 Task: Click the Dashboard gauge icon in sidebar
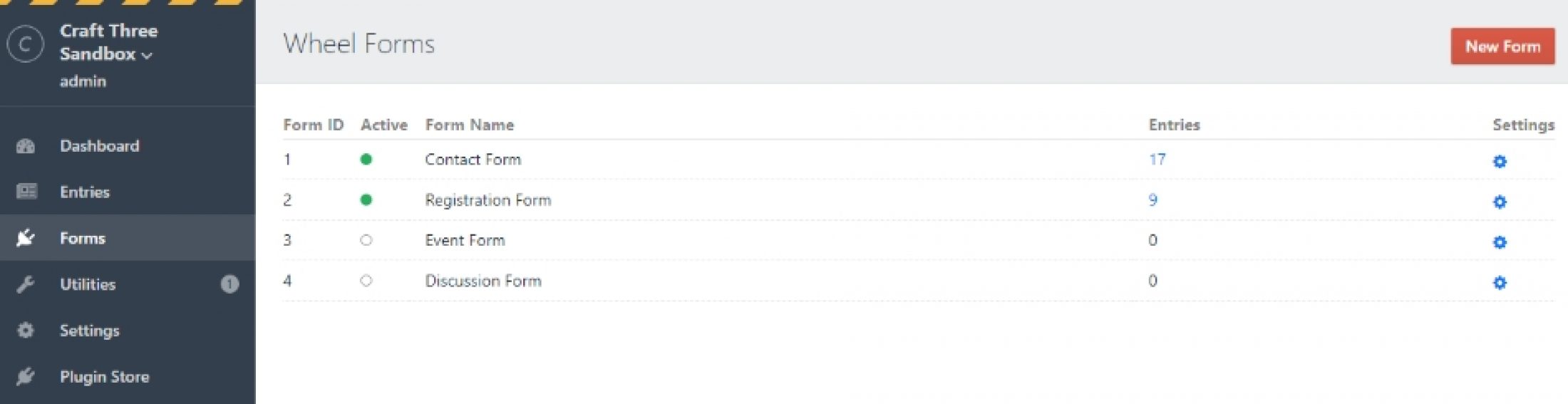coord(26,146)
